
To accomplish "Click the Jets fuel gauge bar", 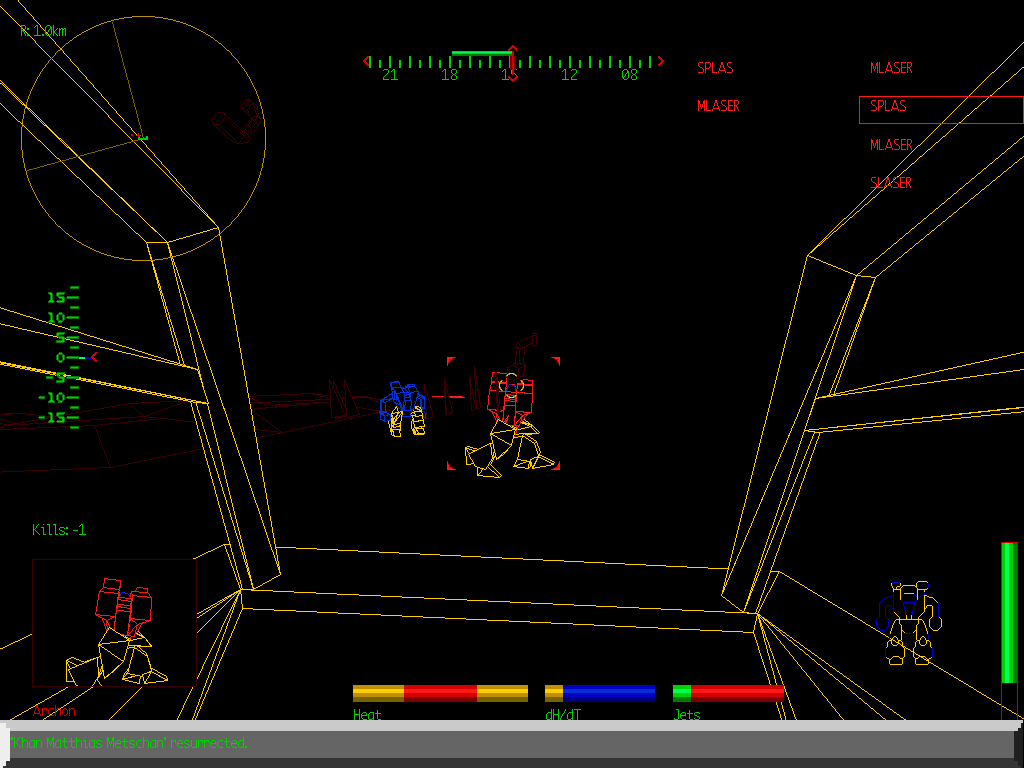I will [728, 693].
